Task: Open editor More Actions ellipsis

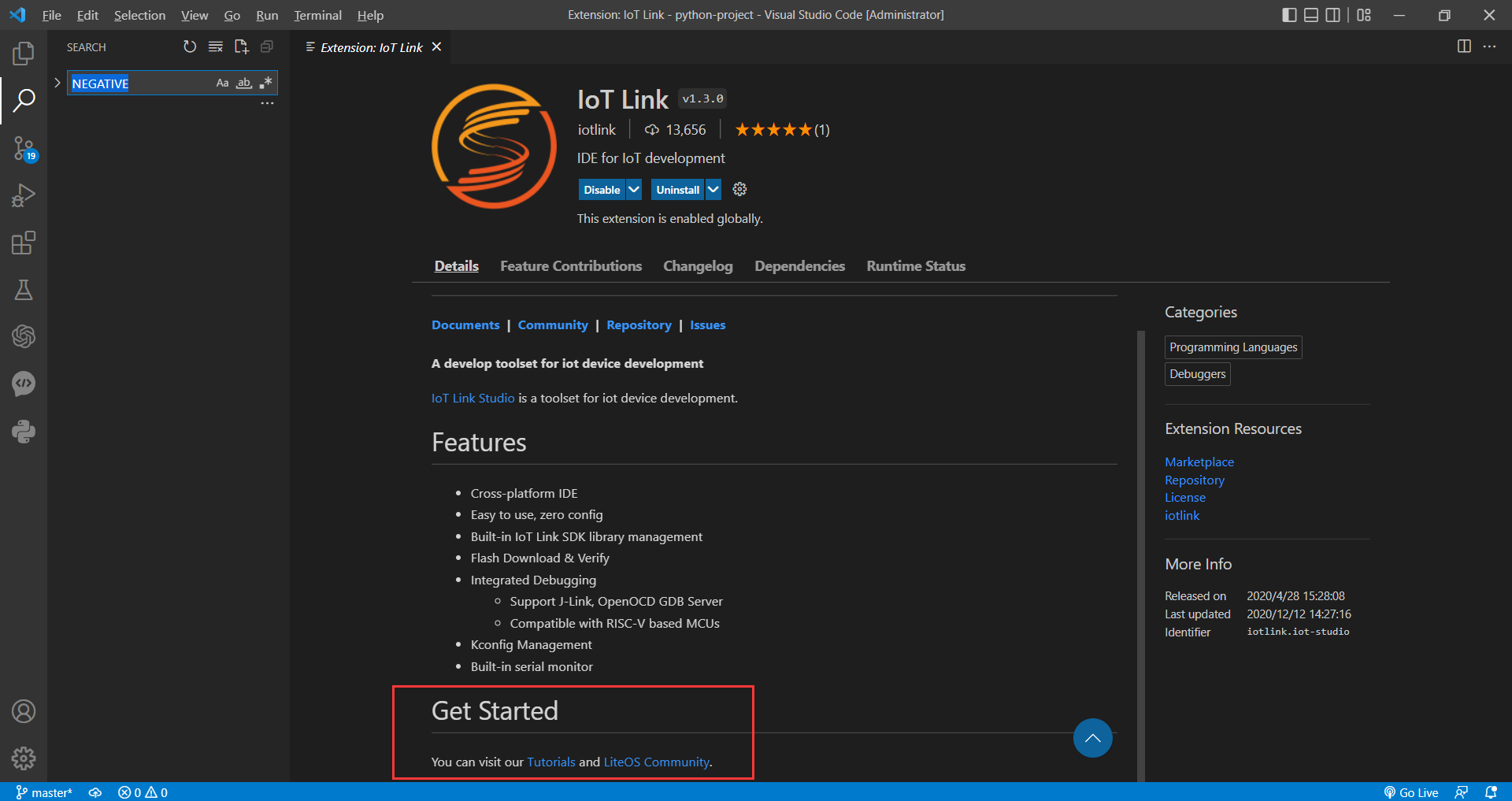Action: (x=1489, y=46)
